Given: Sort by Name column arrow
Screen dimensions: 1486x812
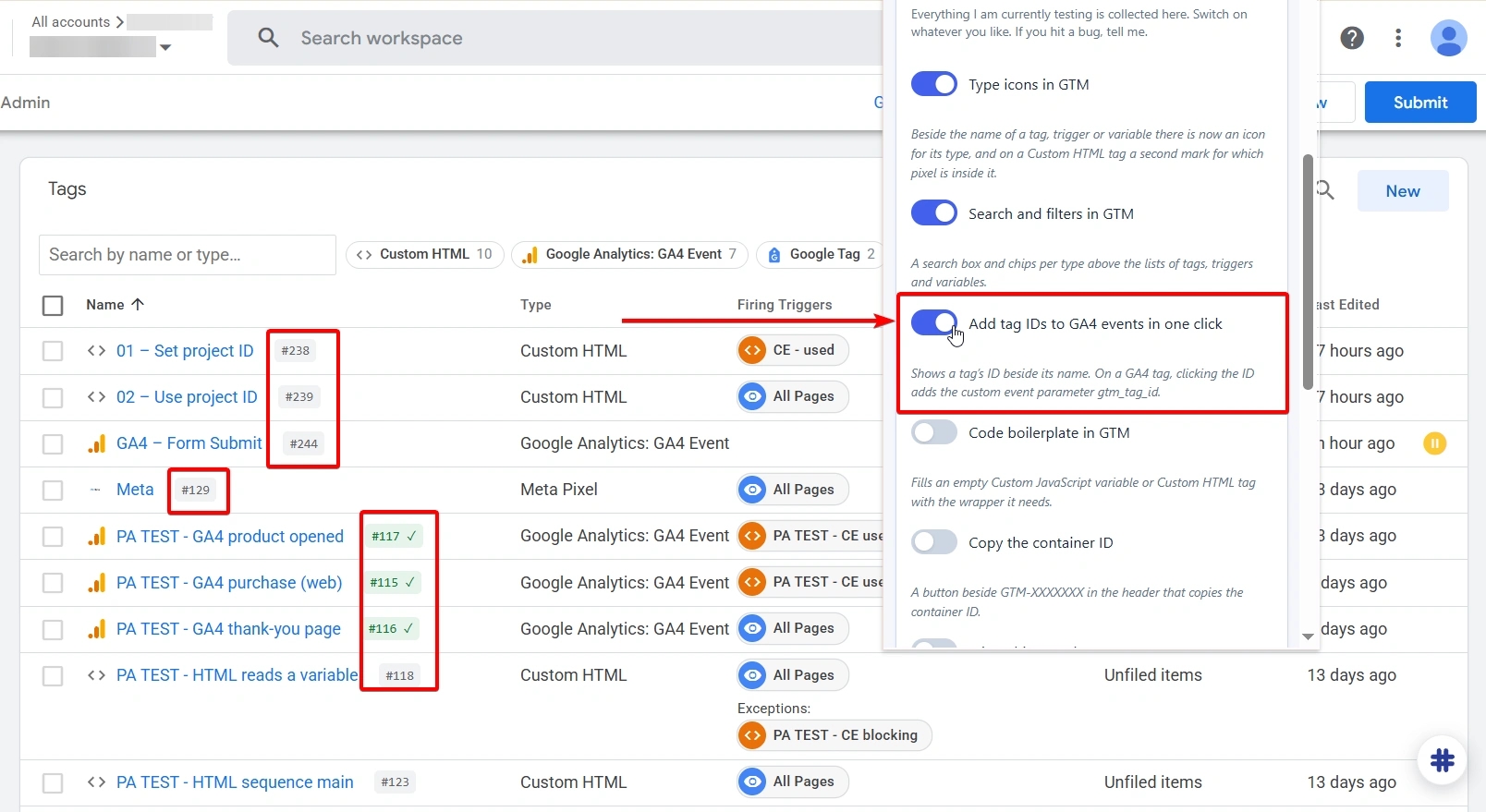Looking at the screenshot, I should [x=138, y=304].
